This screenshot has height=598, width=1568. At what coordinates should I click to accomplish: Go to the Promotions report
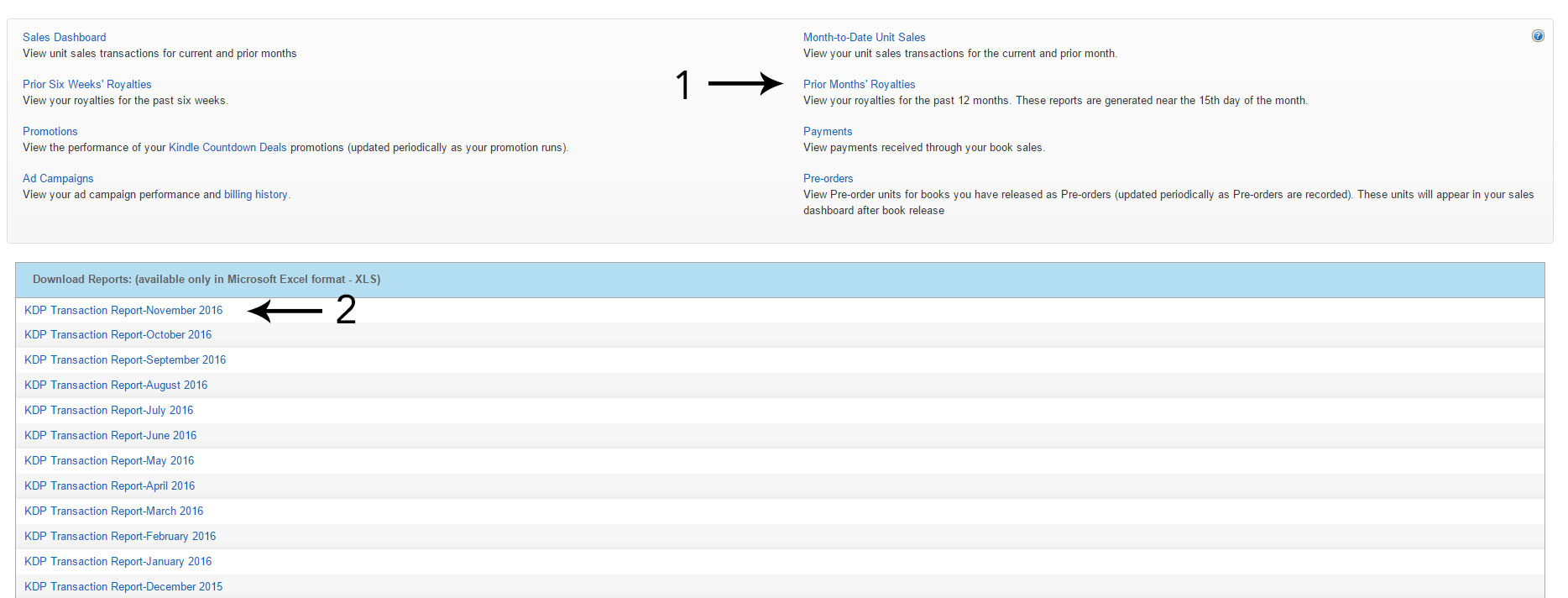click(x=50, y=131)
